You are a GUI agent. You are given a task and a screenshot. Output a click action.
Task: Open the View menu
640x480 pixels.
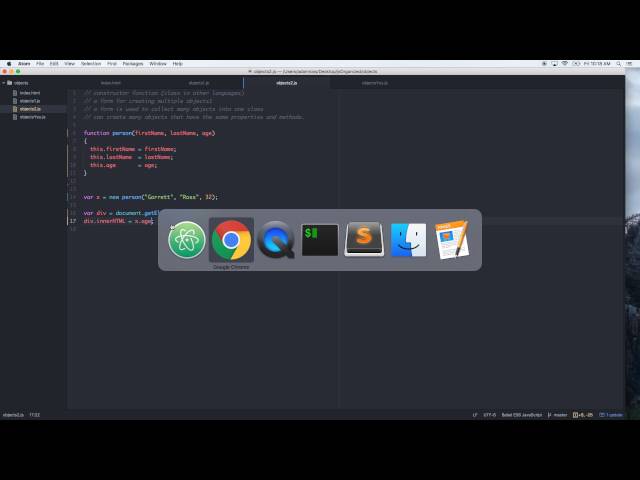click(x=69, y=64)
